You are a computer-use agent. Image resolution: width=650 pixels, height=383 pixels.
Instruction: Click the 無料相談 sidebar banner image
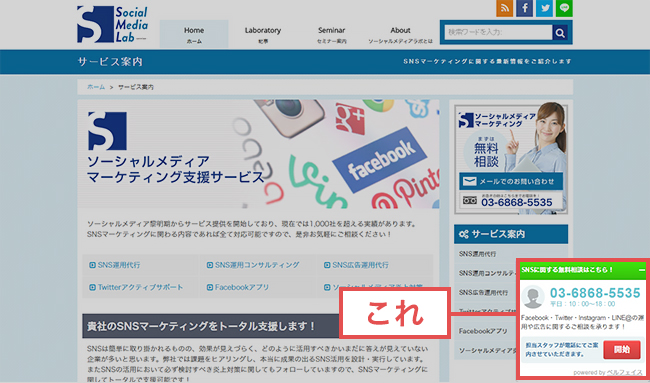511,159
